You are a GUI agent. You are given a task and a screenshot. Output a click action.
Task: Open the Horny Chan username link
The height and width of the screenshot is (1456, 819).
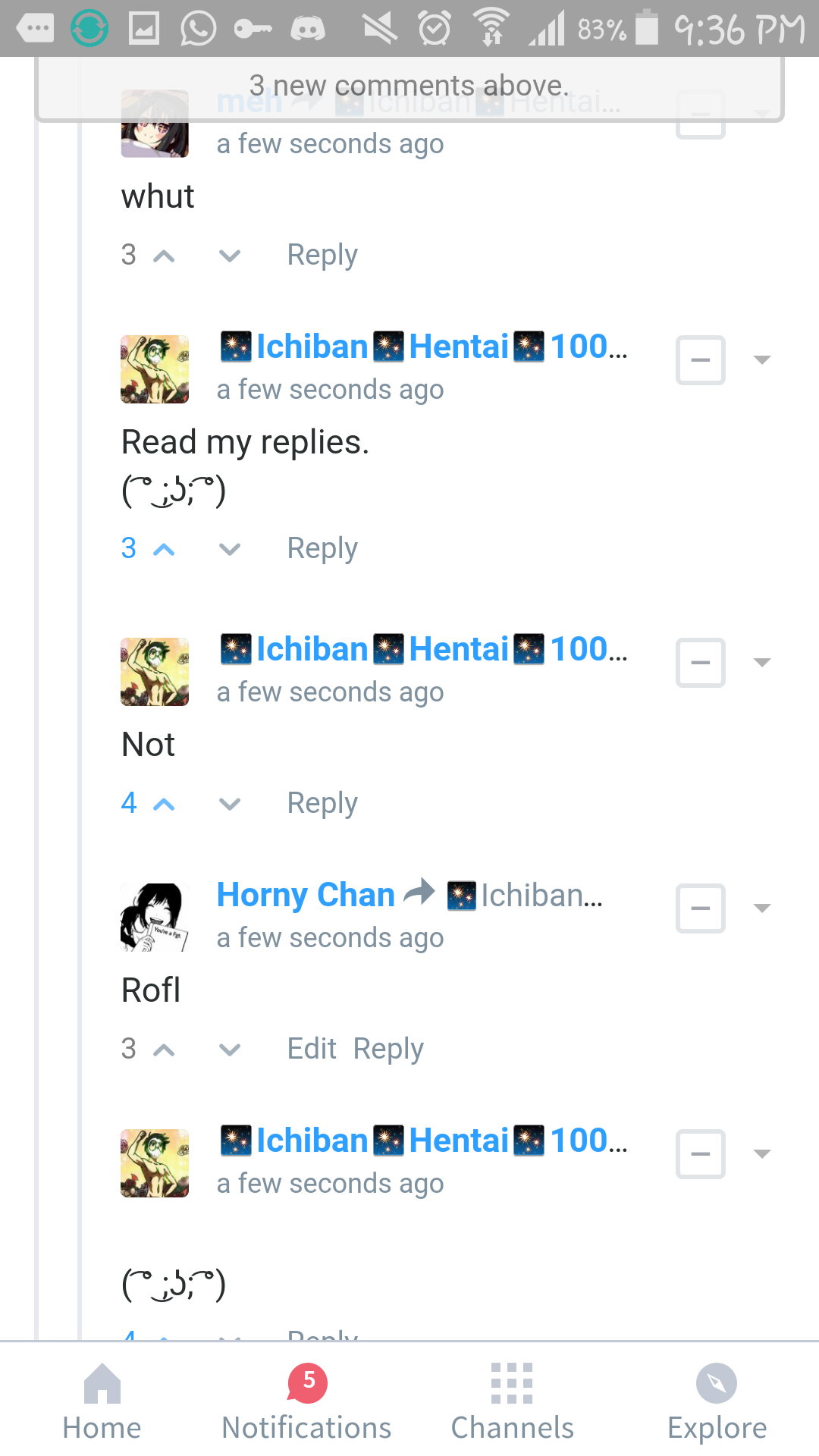coord(306,896)
